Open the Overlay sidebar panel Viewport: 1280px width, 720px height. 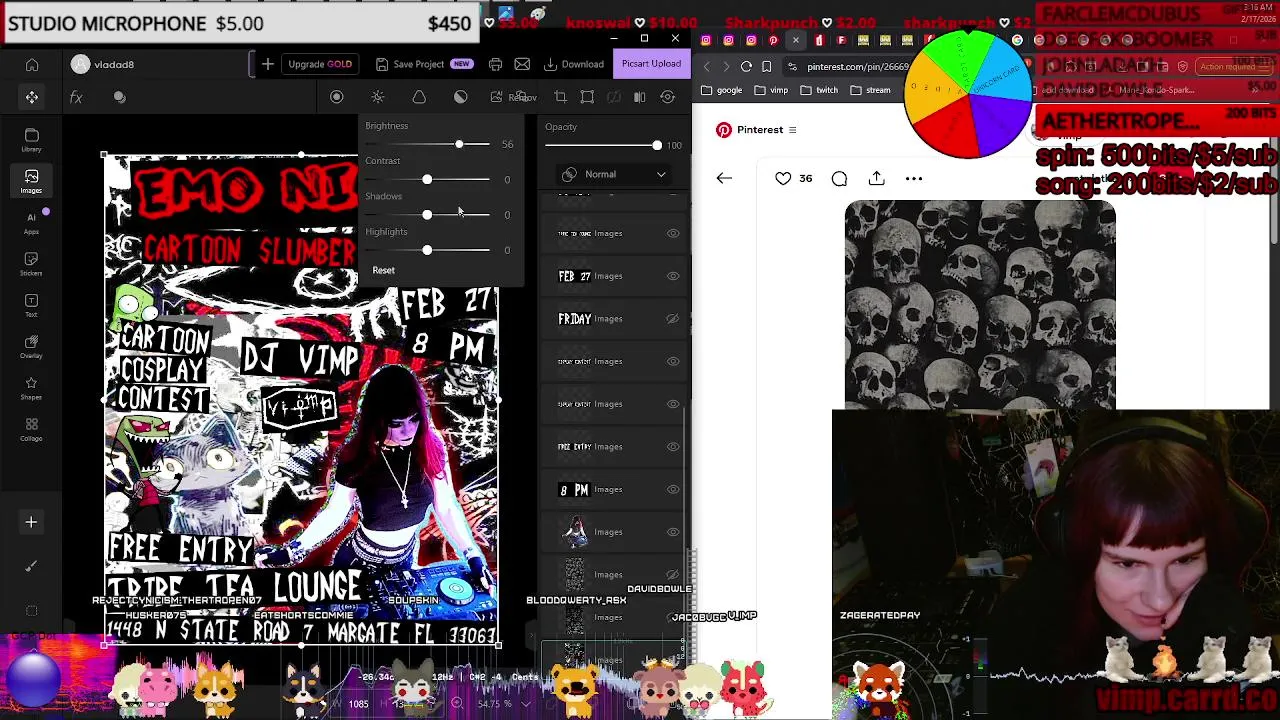[x=31, y=346]
